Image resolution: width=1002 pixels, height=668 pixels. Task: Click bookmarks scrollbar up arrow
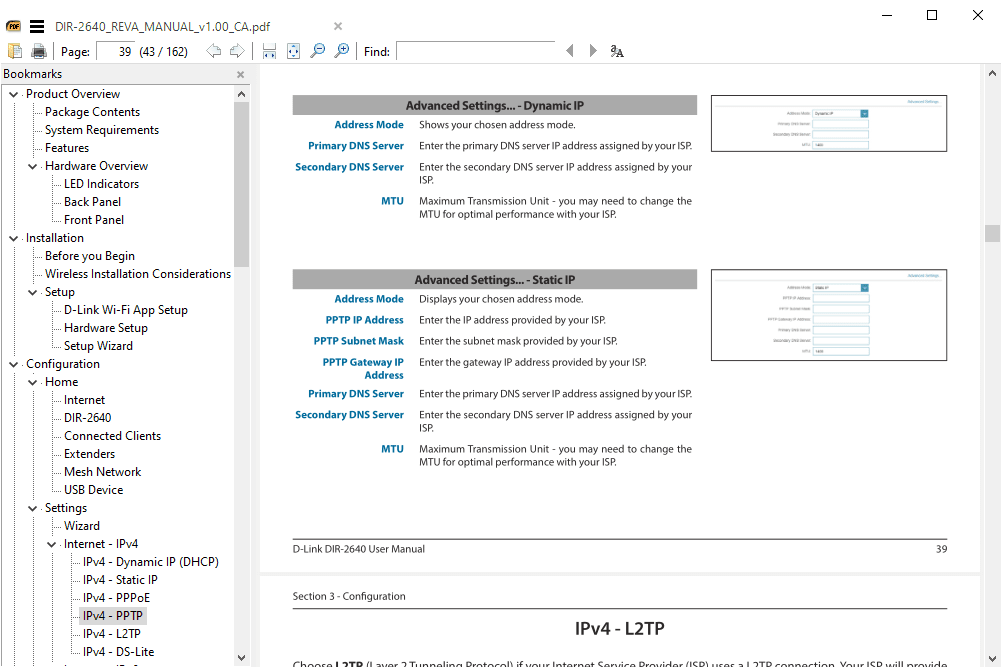tap(242, 94)
